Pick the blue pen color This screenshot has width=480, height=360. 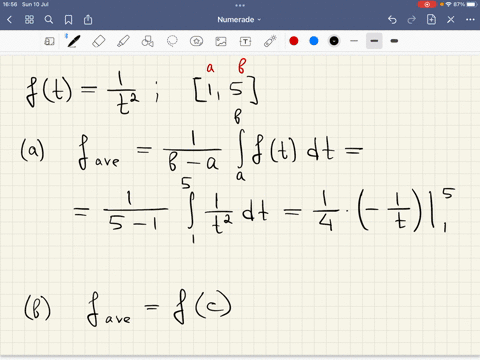point(314,41)
